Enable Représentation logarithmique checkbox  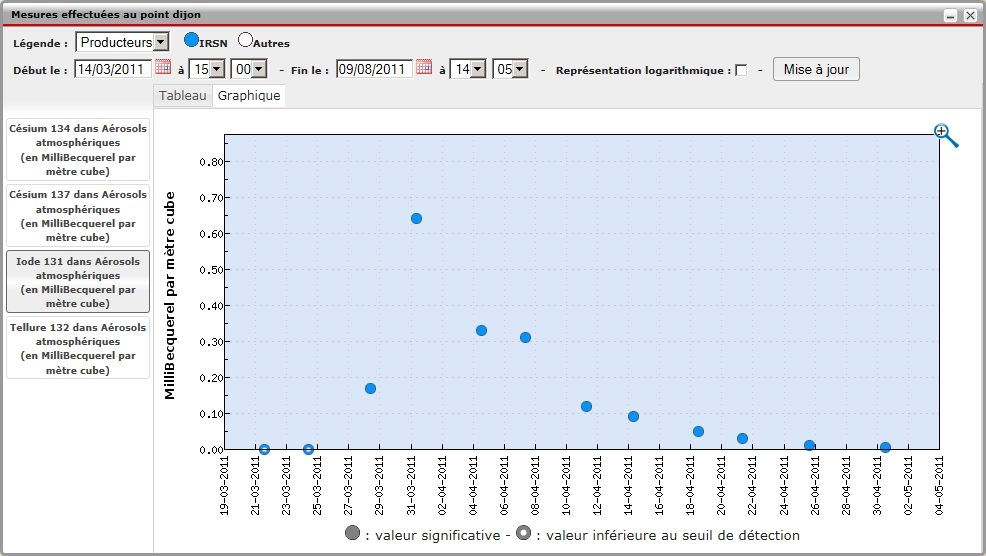741,70
